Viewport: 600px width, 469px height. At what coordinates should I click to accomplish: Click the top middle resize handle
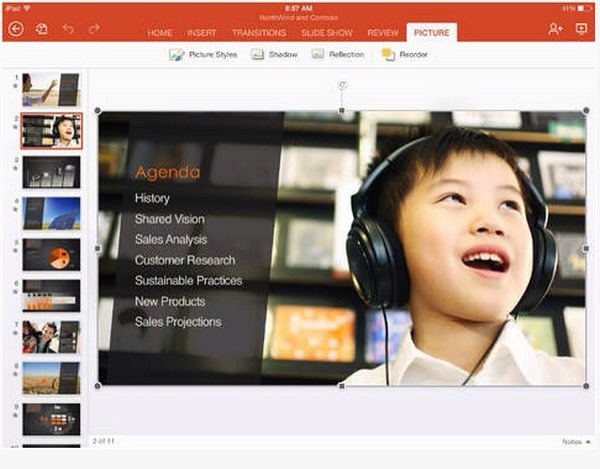[342, 111]
